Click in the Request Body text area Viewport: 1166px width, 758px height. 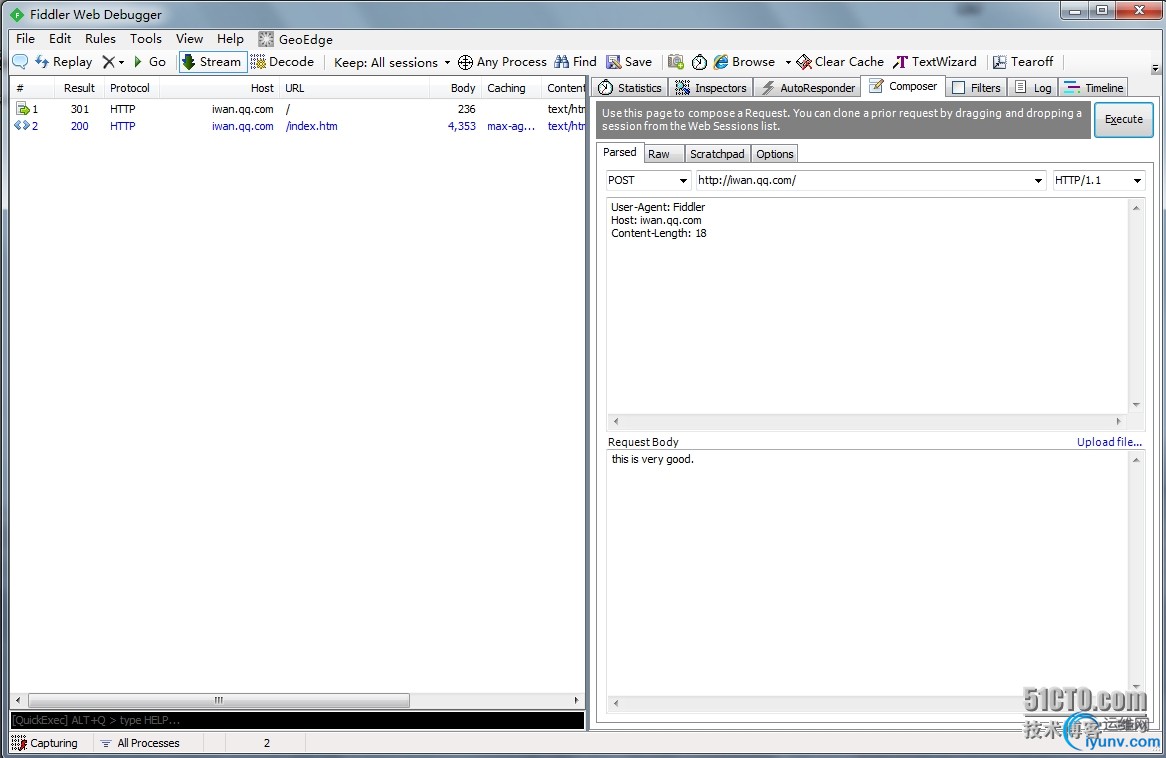(868, 573)
